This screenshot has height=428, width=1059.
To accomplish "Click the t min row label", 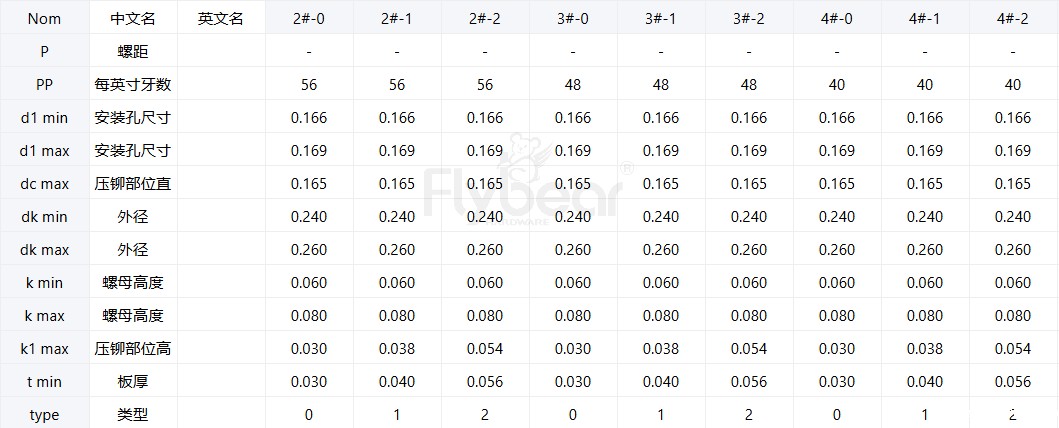I will 44,382.
